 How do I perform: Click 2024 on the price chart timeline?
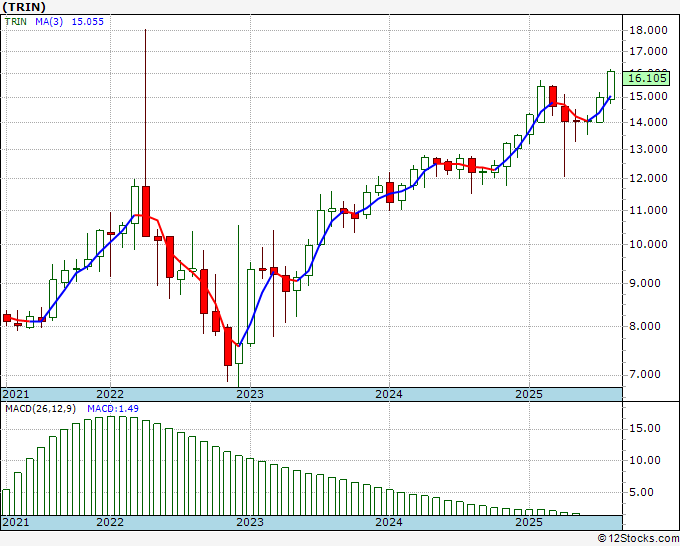click(389, 394)
